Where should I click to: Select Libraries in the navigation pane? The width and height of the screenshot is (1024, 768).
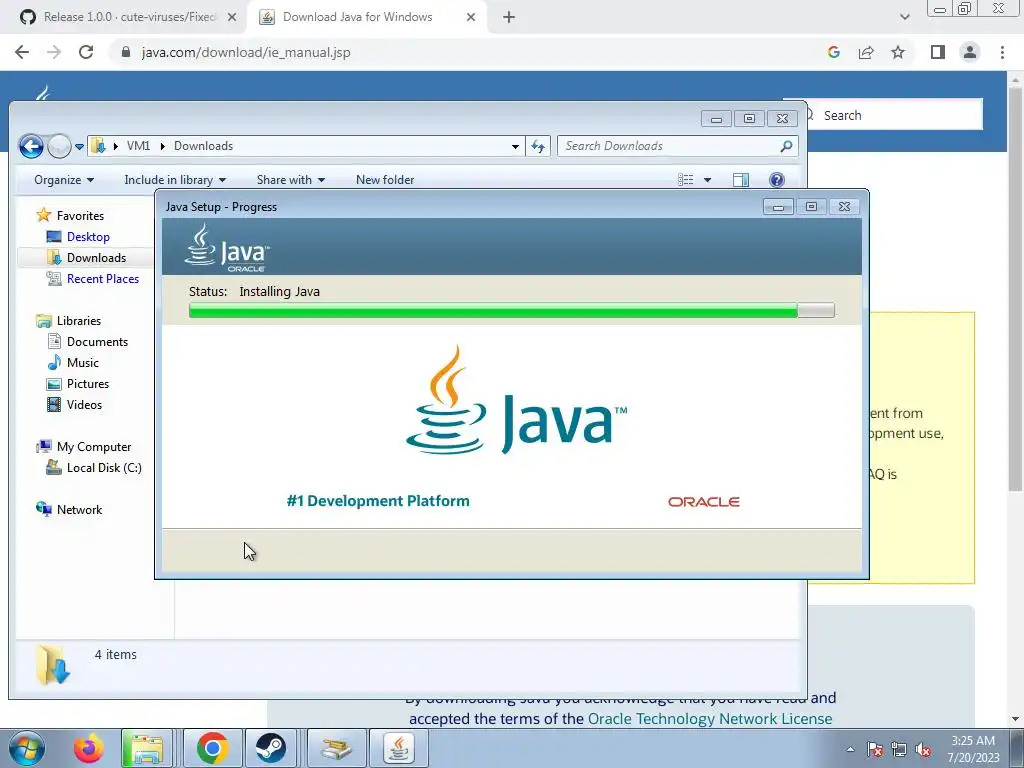pyautogui.click(x=78, y=321)
